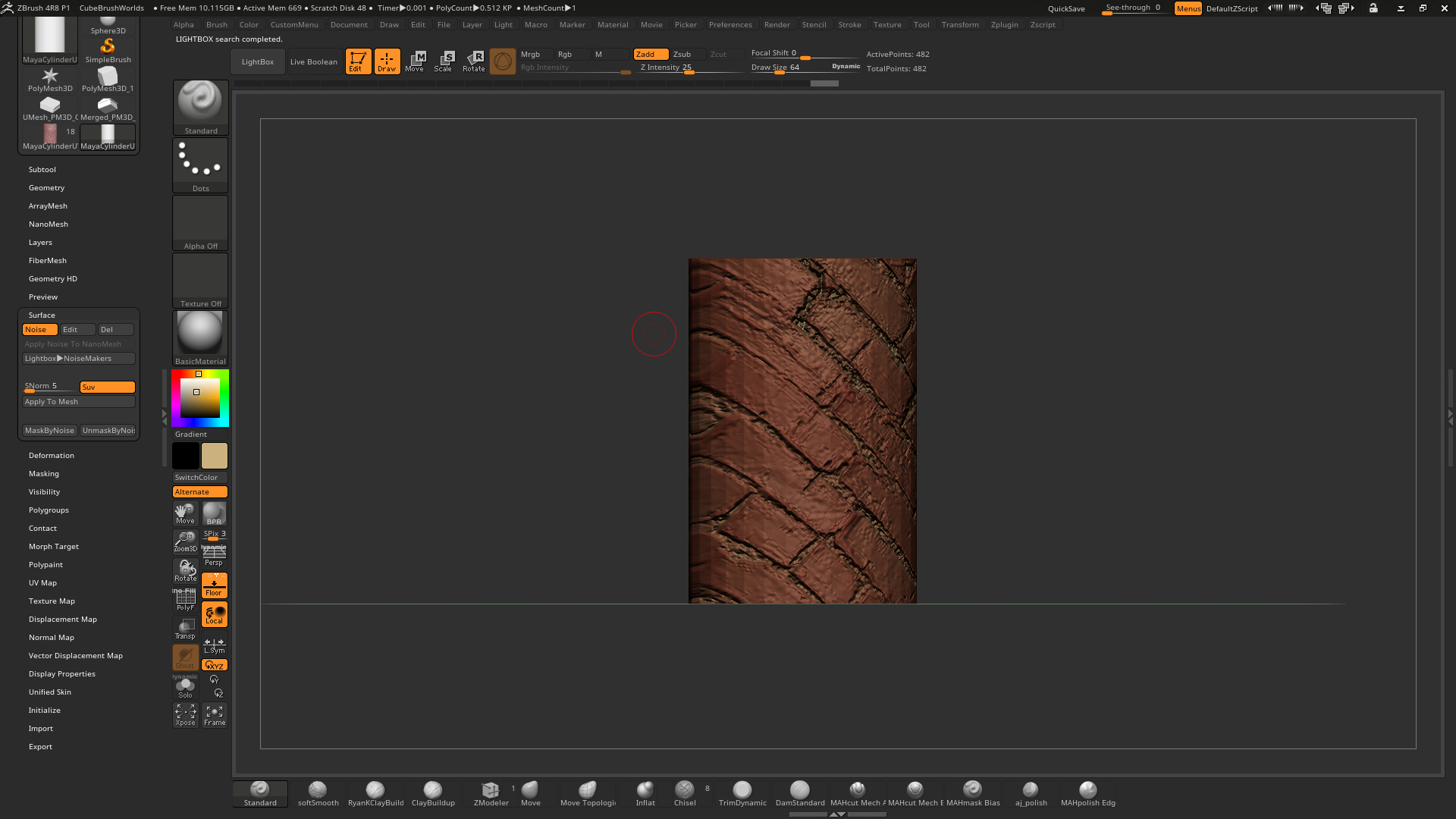Activate the Move gizmo mode button
The image size is (1456, 819).
pyautogui.click(x=415, y=61)
